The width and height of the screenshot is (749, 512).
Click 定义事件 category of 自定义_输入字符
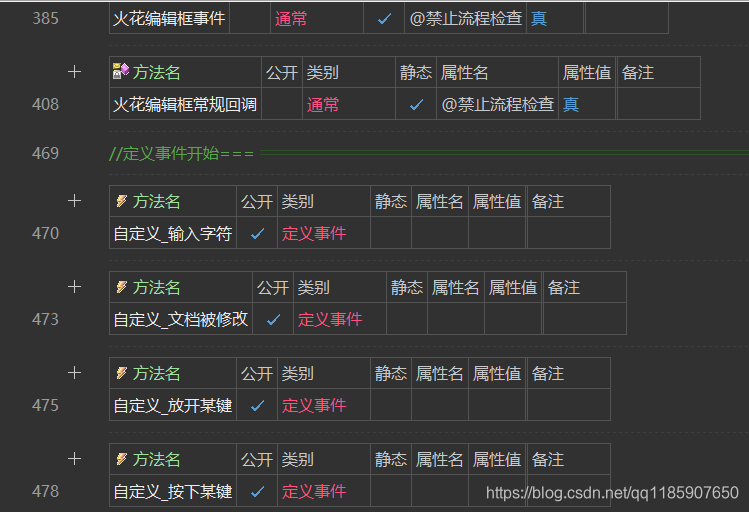click(x=314, y=234)
